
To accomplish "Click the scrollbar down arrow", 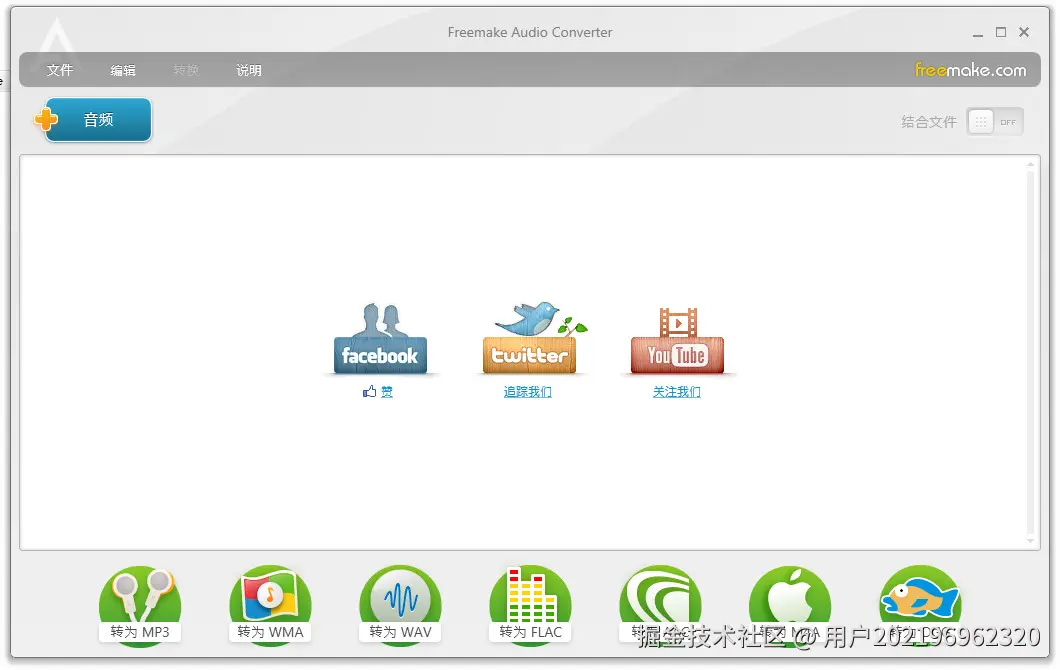I will 1030,540.
